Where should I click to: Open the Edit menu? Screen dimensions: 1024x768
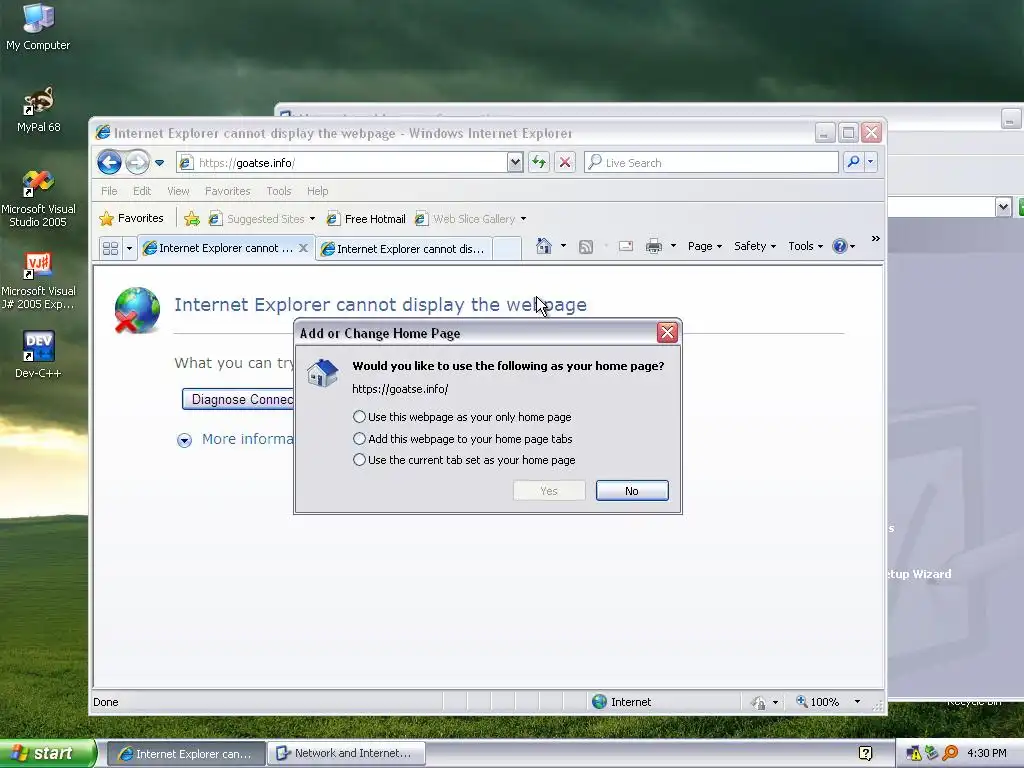coord(142,191)
